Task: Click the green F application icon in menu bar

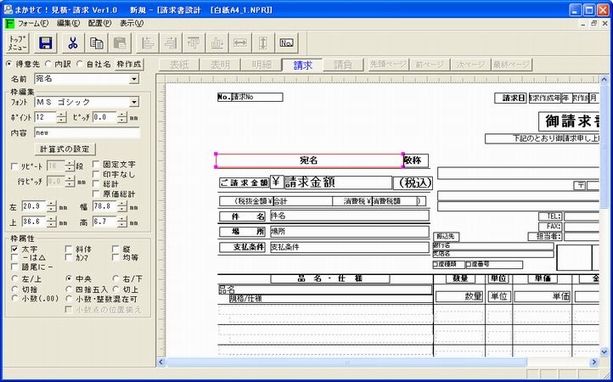Action: pyautogui.click(x=10, y=23)
